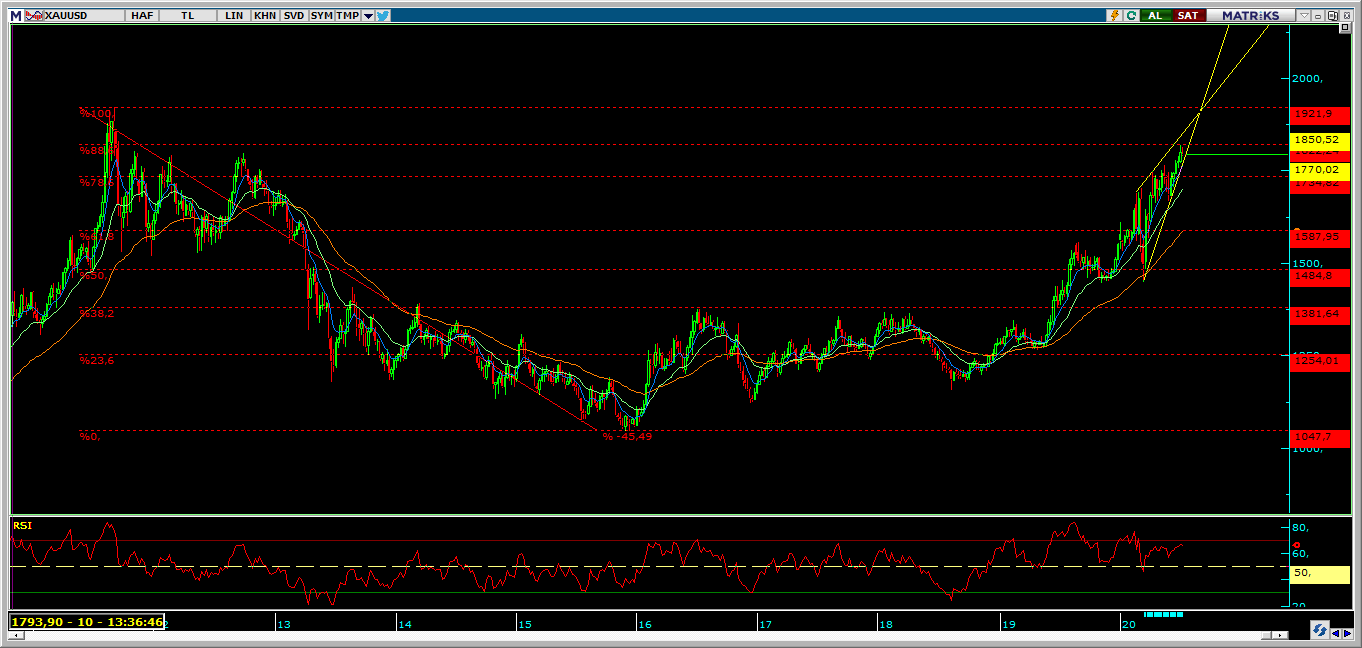Click the cyan bar marker above year 20
The image size is (1362, 648).
coord(1164,614)
